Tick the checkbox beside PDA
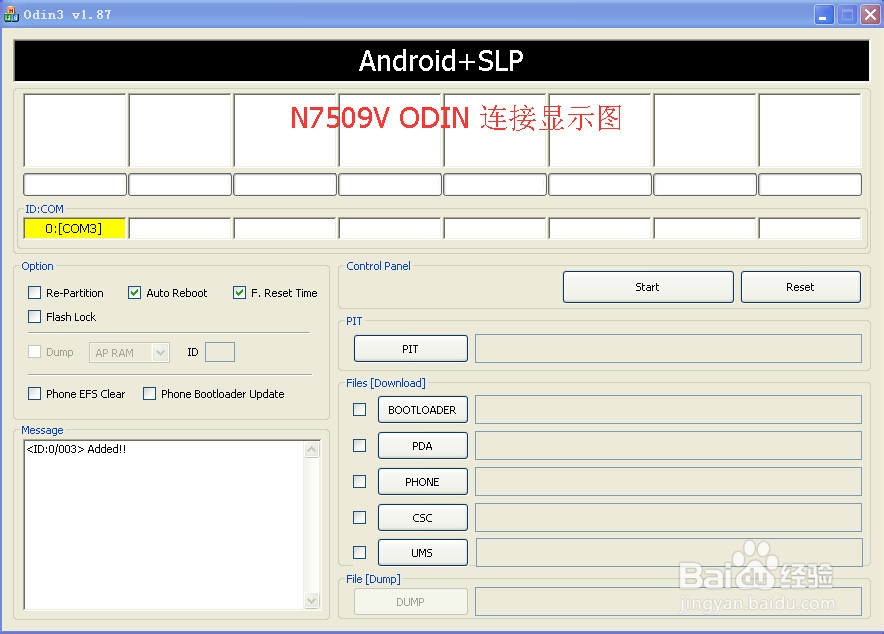Viewport: 884px width, 634px height. 359,445
